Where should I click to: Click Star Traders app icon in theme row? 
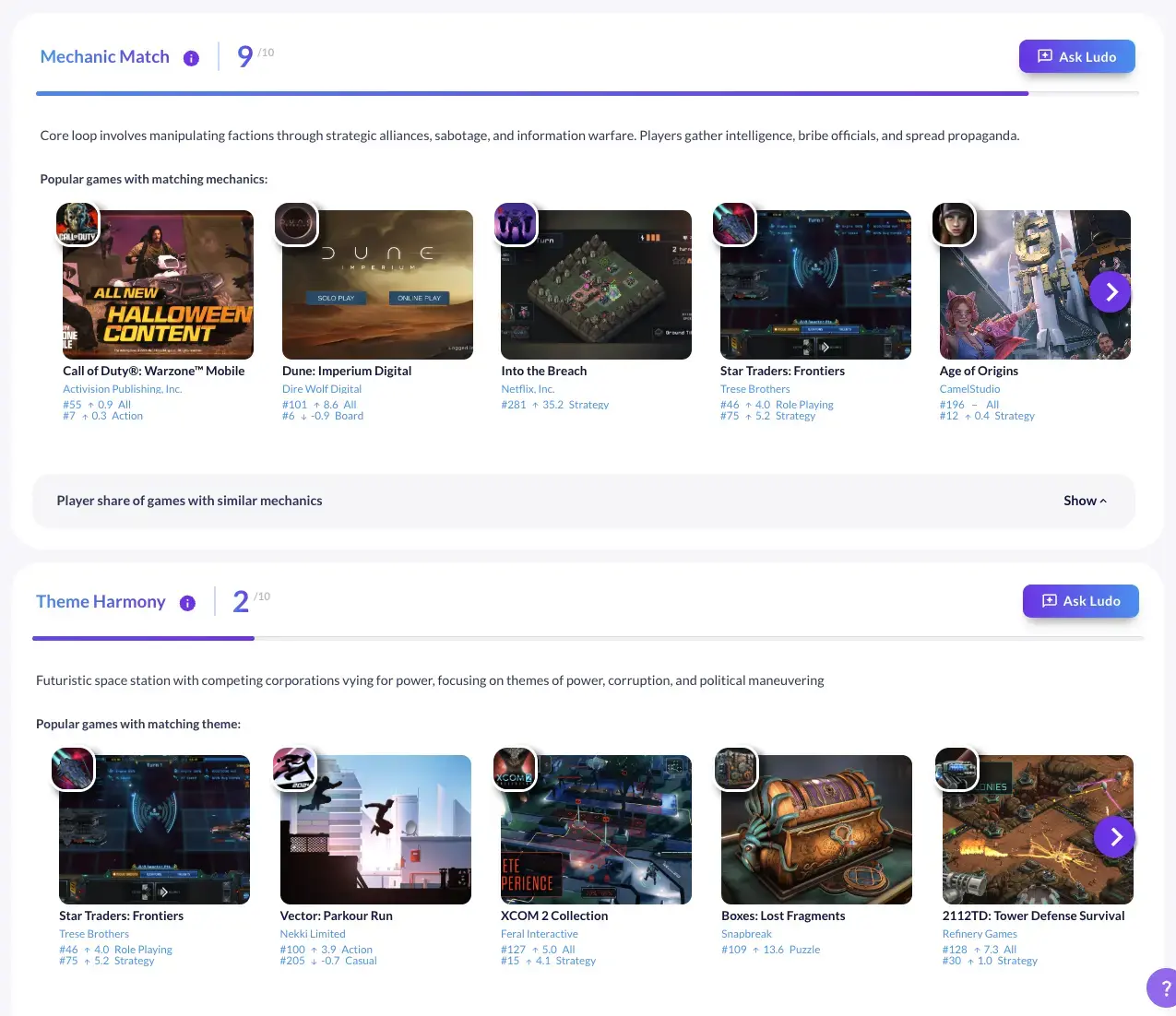click(x=73, y=769)
